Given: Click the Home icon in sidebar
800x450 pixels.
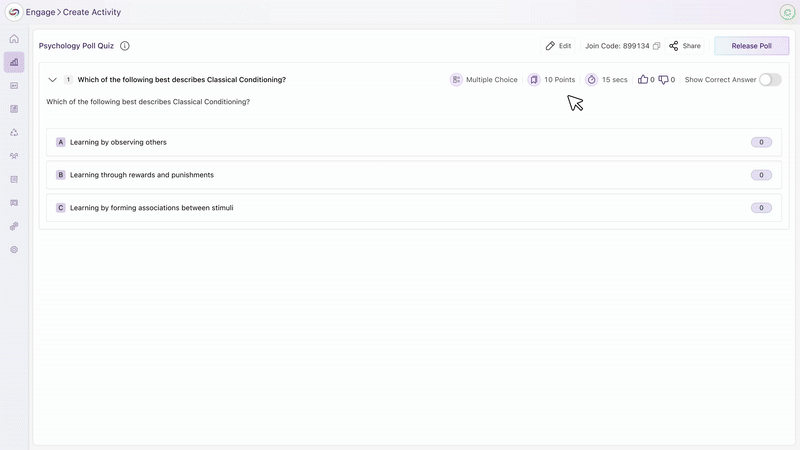Looking at the screenshot, I should point(14,39).
